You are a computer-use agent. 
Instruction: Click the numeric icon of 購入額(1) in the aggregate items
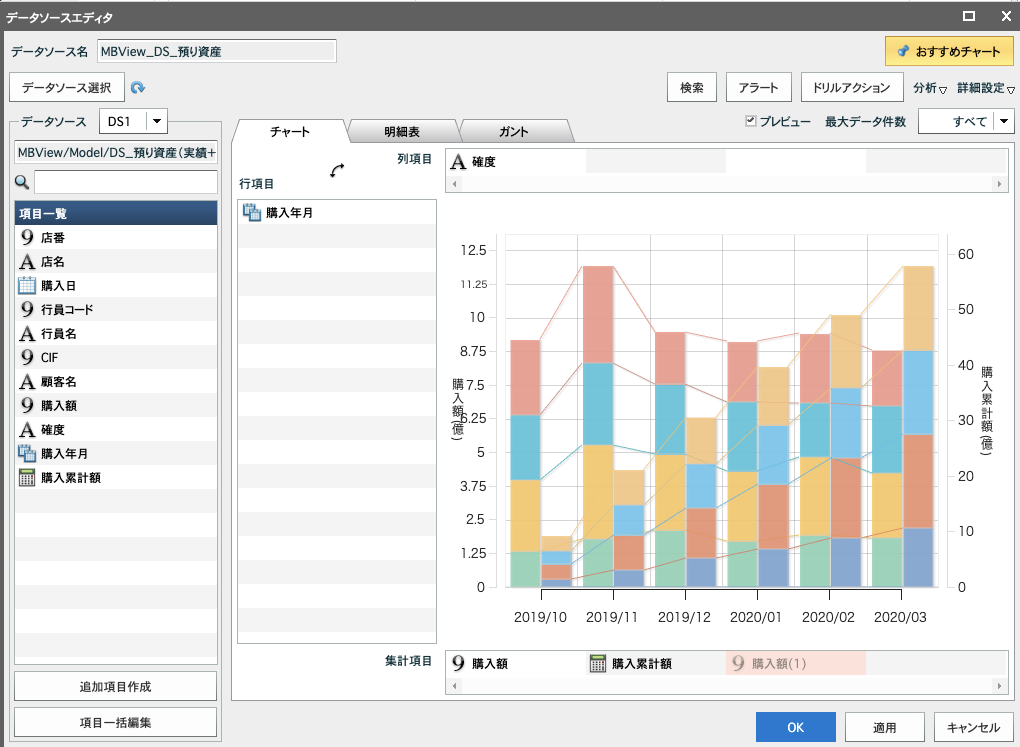pyautogui.click(x=738, y=663)
